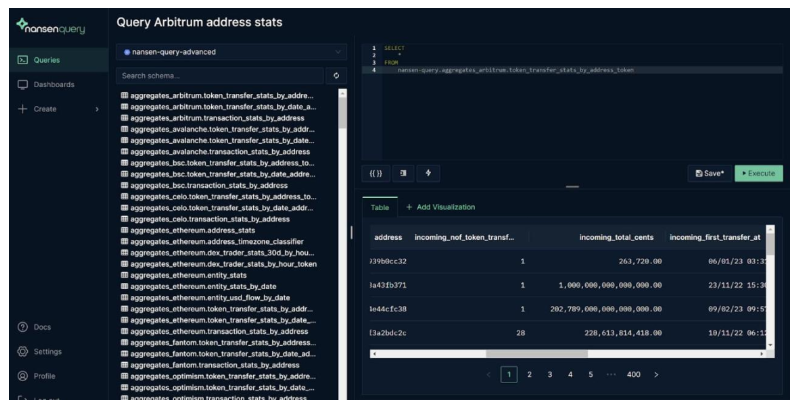Click table icon beside aggregates_ethereum.address_stats
Image resolution: width=793 pixels, height=403 pixels.
(x=124, y=230)
